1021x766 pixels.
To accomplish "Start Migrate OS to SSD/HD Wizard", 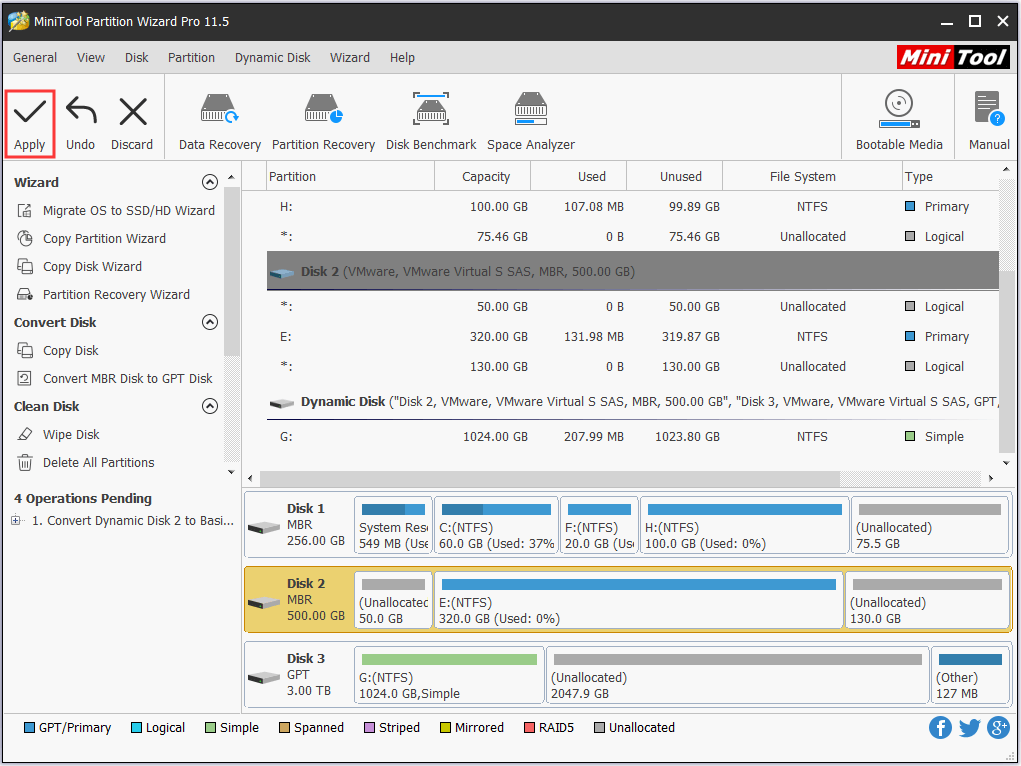I will [x=116, y=210].
